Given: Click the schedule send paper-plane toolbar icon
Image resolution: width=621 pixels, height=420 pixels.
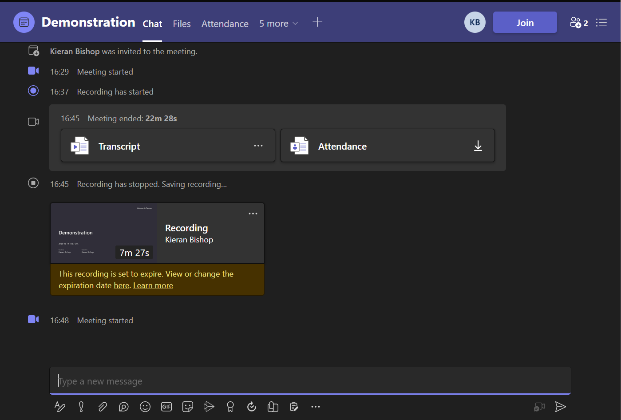Looking at the screenshot, I should (x=209, y=407).
